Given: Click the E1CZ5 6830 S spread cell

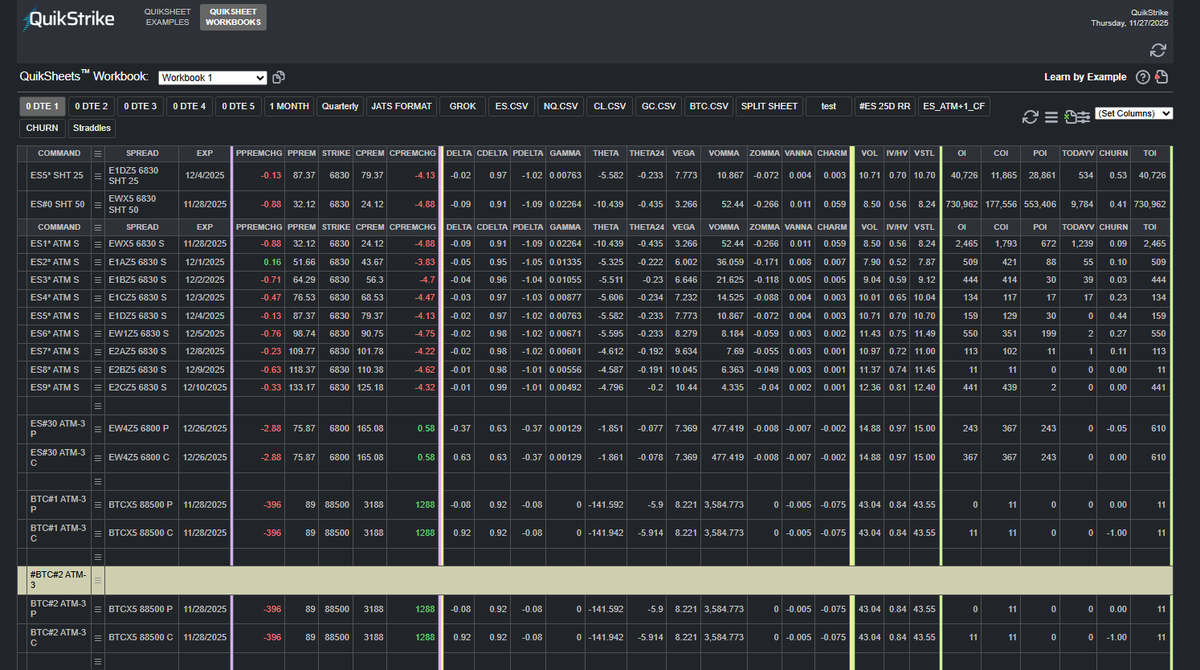Looking at the screenshot, I should [x=141, y=297].
